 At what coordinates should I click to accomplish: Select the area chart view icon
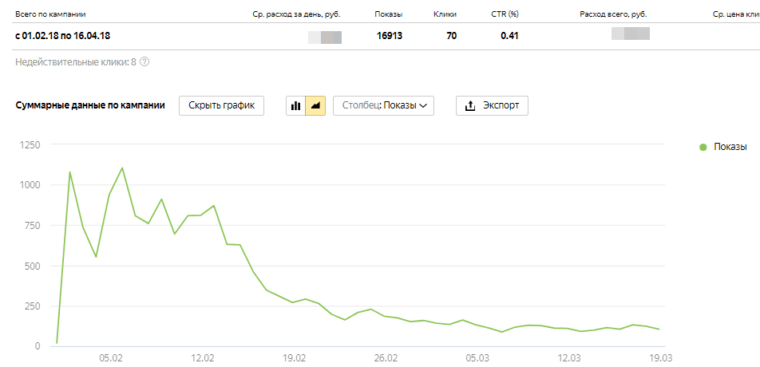point(316,106)
